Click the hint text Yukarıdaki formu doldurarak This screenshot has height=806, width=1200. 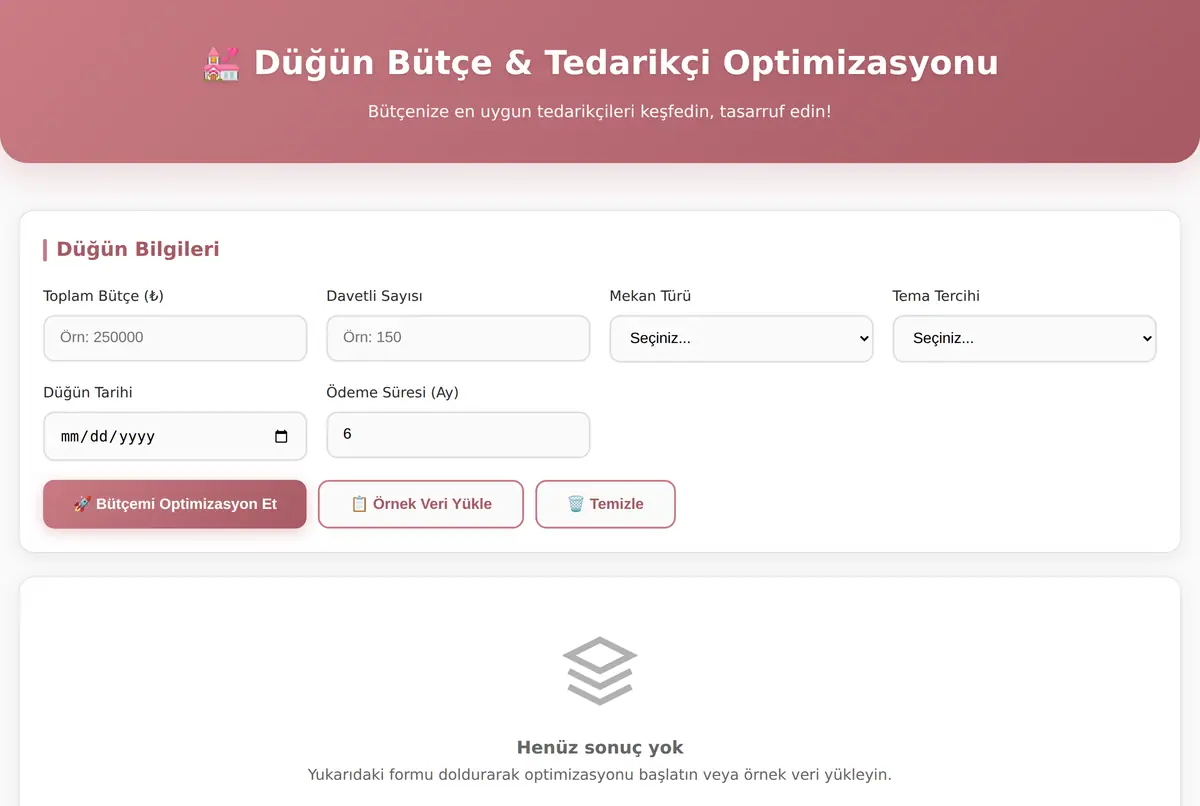[x=600, y=775]
